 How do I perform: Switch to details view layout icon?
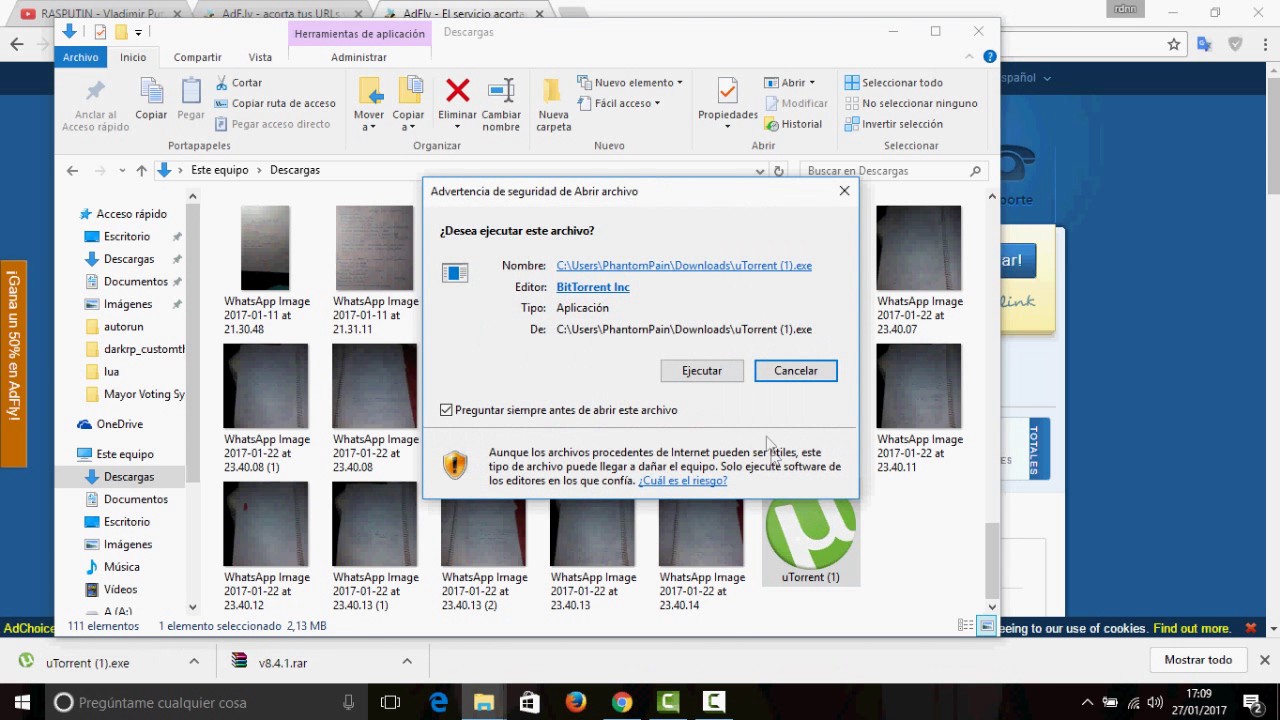965,626
